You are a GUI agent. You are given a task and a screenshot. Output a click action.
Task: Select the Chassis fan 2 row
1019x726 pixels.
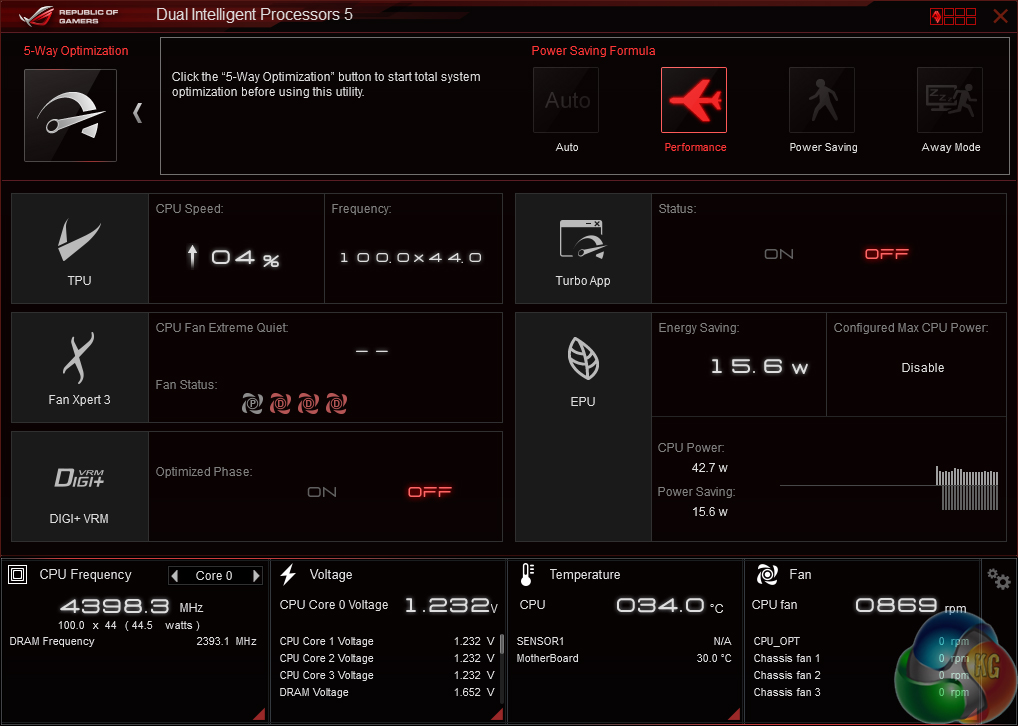coord(861,675)
